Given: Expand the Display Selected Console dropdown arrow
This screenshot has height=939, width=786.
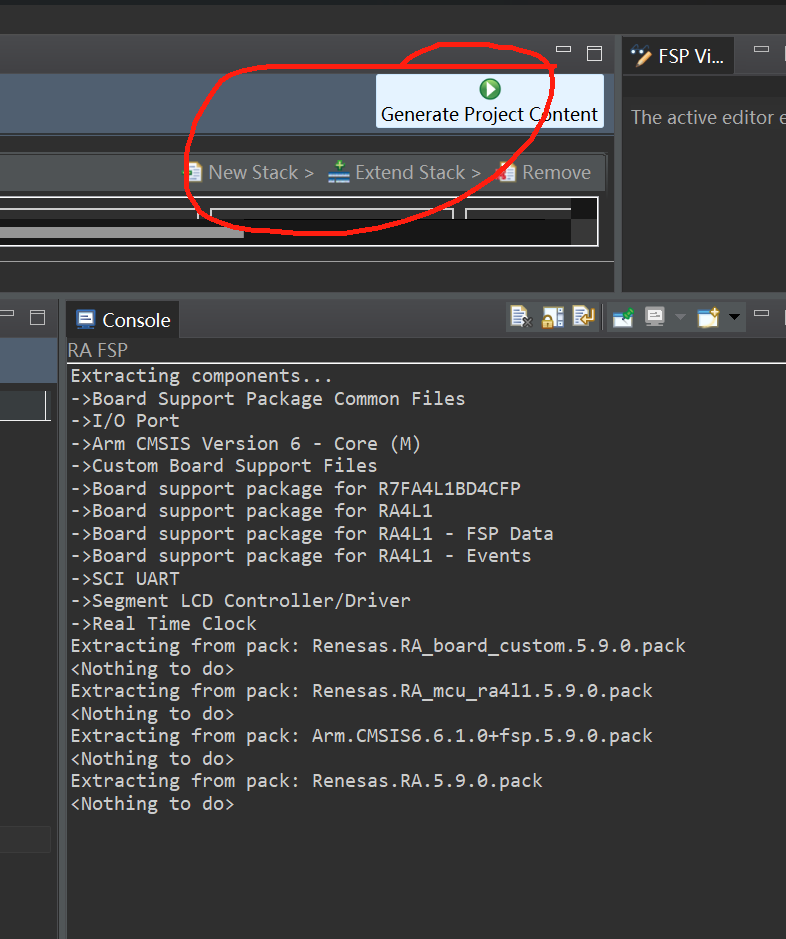Looking at the screenshot, I should (680, 316).
